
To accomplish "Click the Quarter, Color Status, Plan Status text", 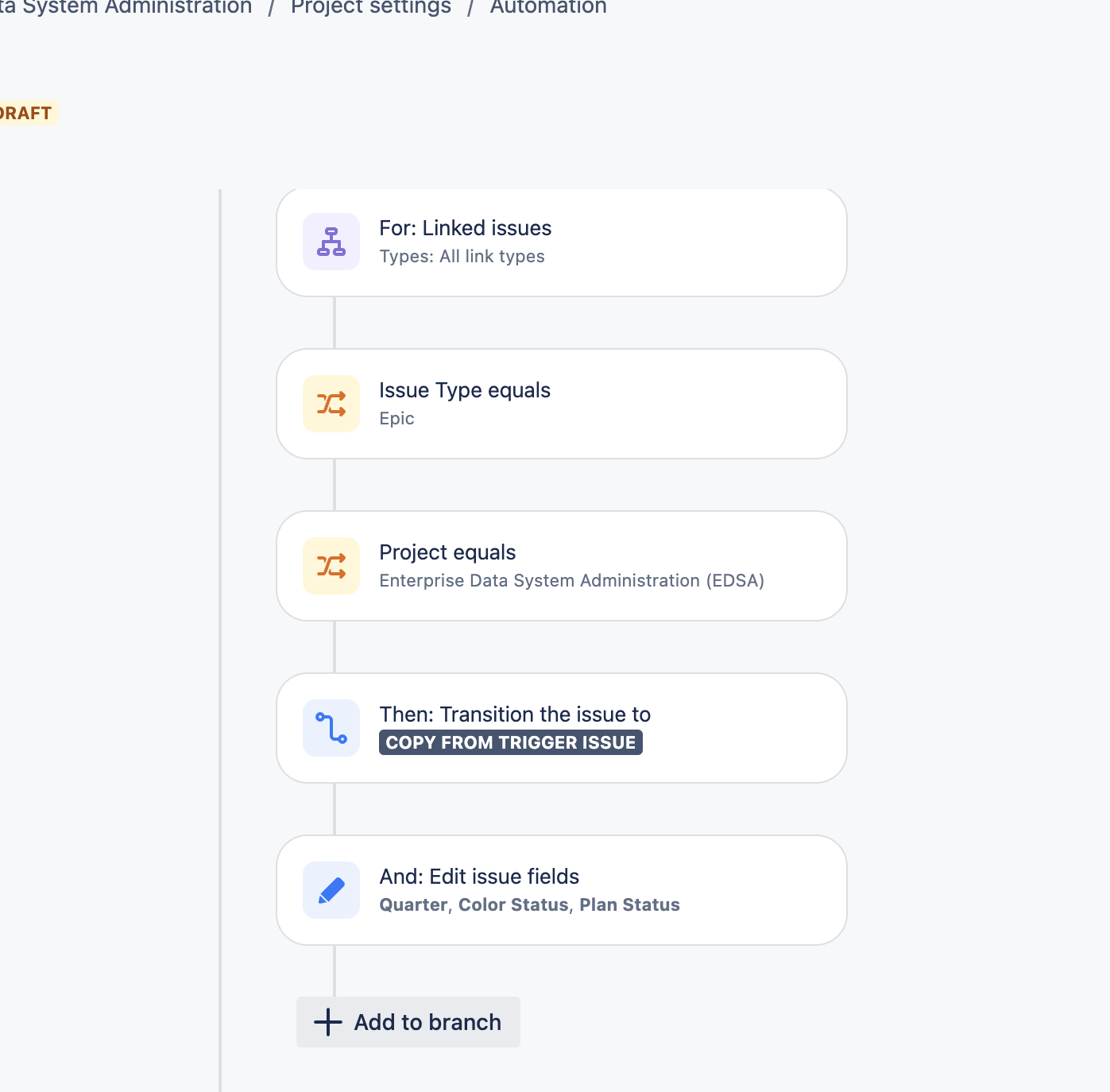I will pos(530,905).
